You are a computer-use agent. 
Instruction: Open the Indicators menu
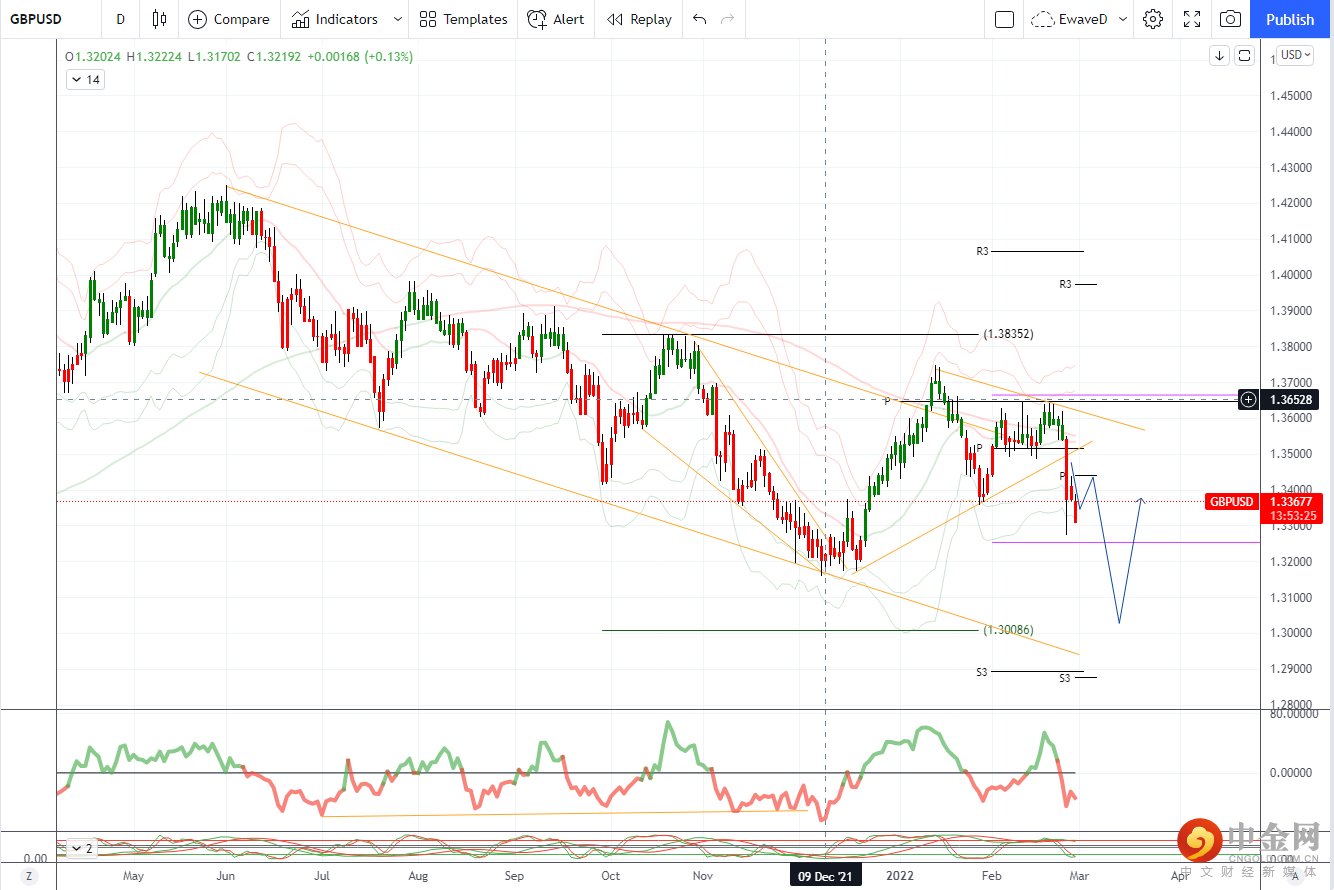pos(335,19)
